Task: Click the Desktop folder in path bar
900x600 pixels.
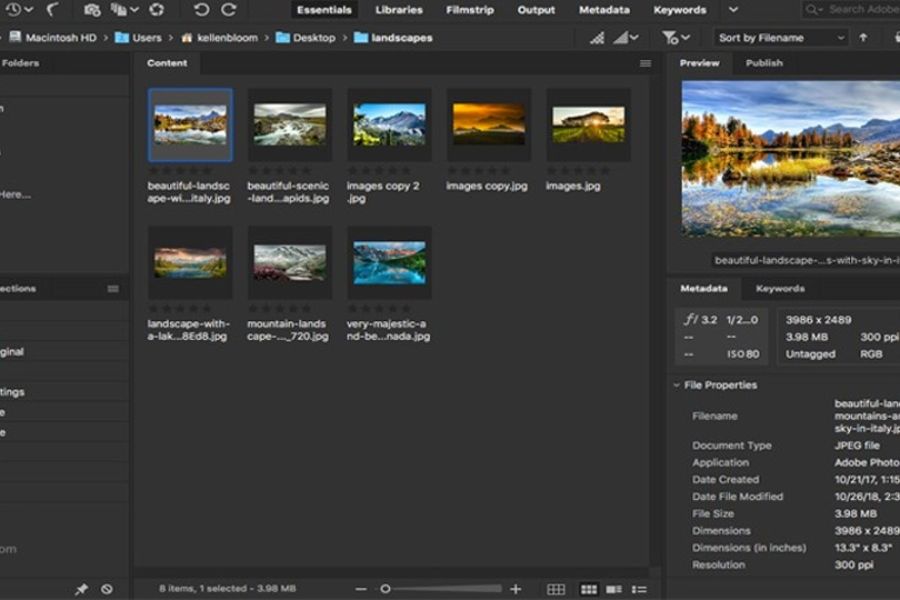Action: click(313, 38)
